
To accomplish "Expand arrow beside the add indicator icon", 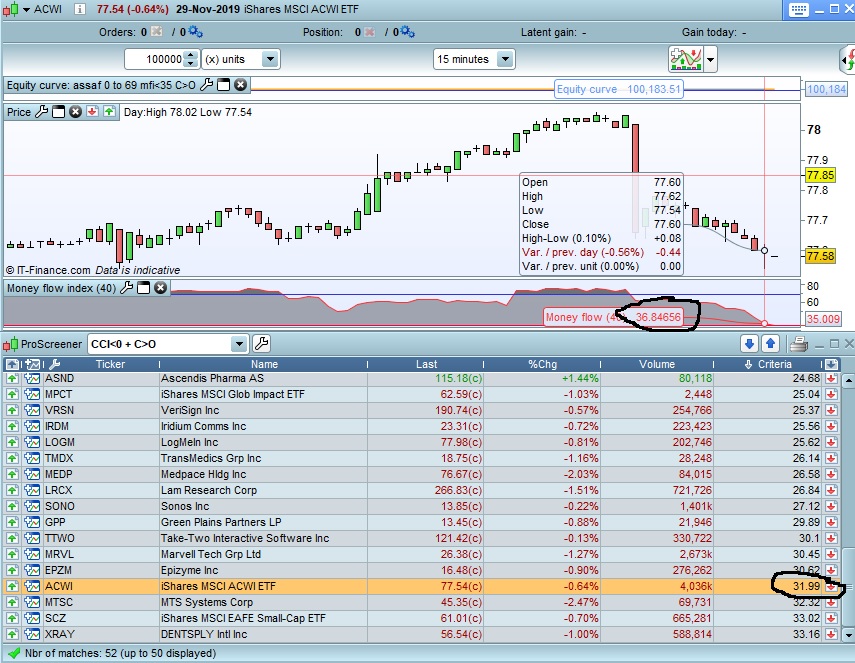I will pyautogui.click(x=710, y=59).
